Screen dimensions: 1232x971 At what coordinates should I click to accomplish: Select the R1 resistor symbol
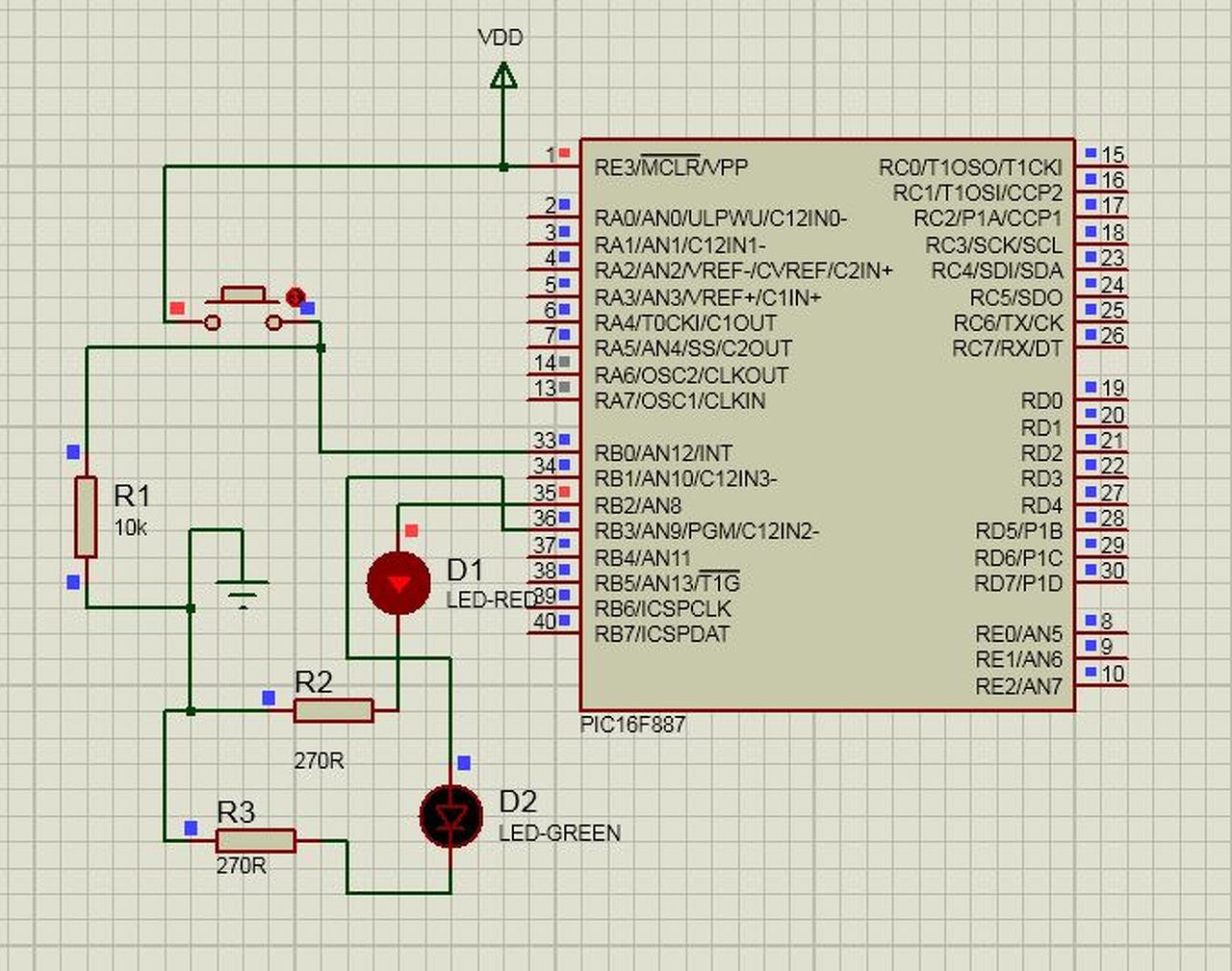[x=86, y=517]
